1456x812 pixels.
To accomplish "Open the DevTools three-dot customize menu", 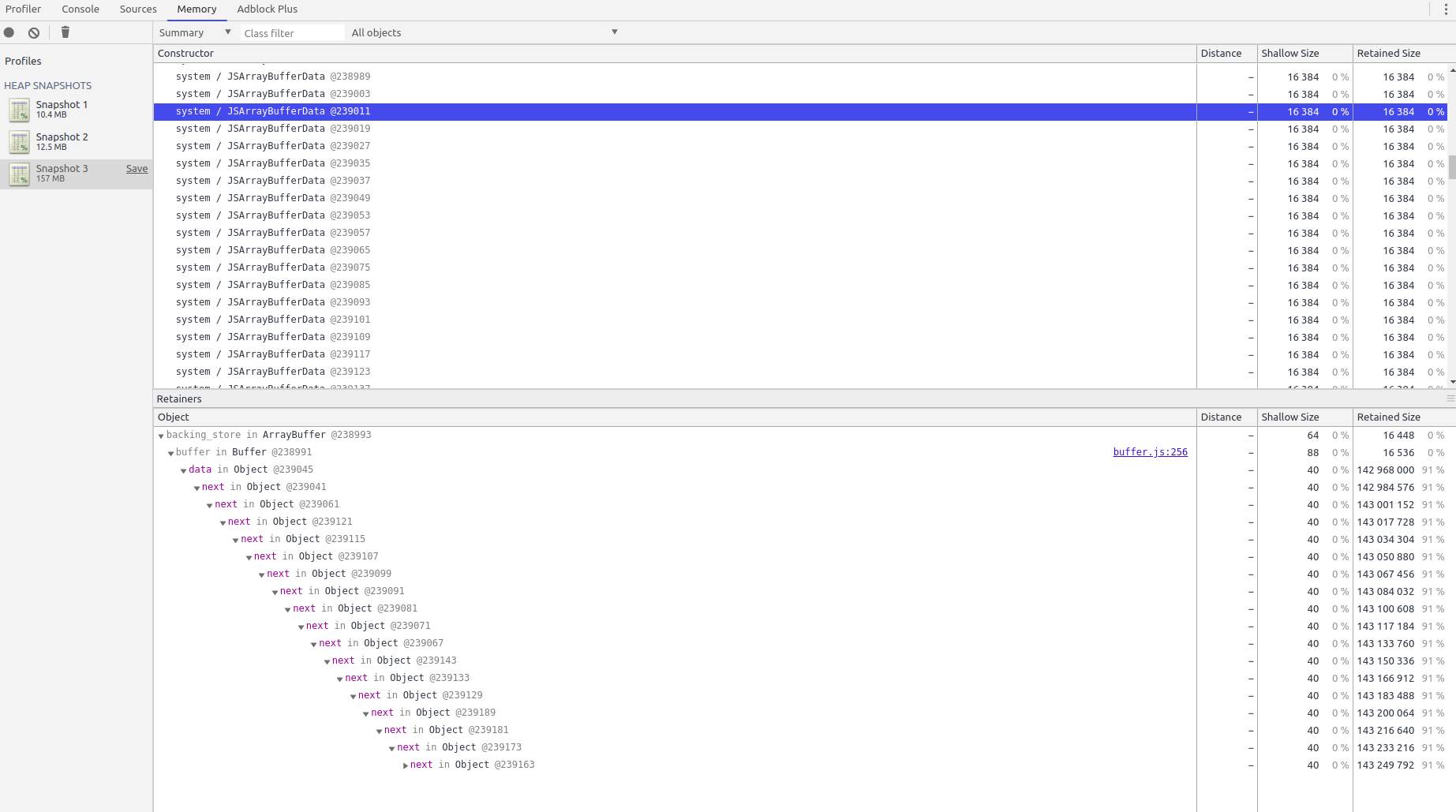I will click(x=1447, y=8).
